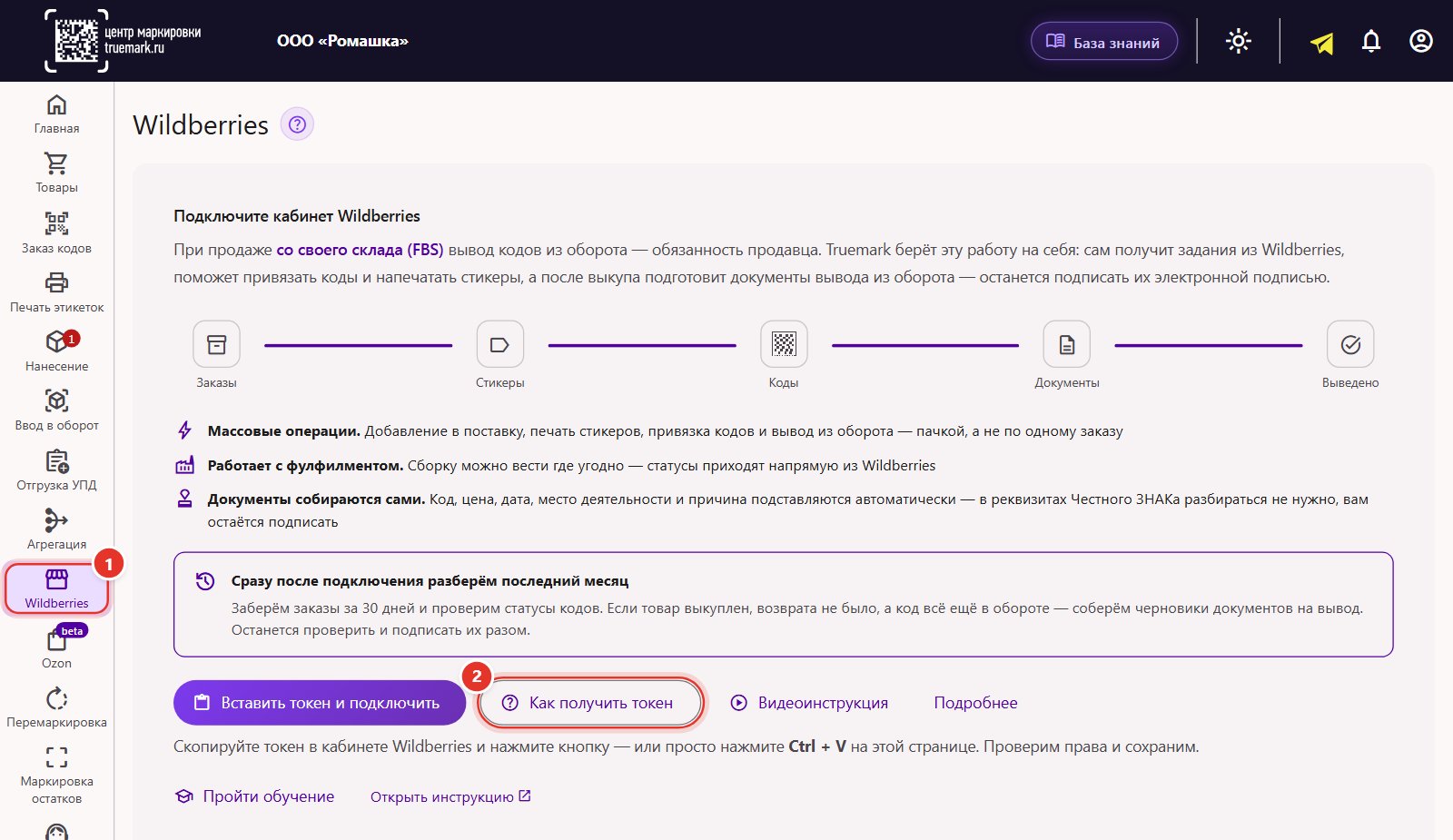The image size is (1453, 840).
Task: Open Печать этикеток section
Action: 56,292
